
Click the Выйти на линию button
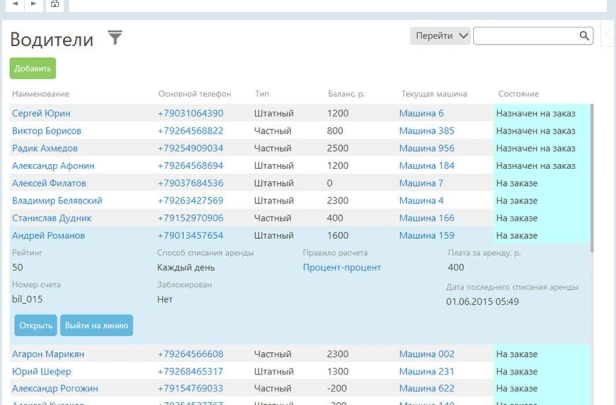click(96, 325)
